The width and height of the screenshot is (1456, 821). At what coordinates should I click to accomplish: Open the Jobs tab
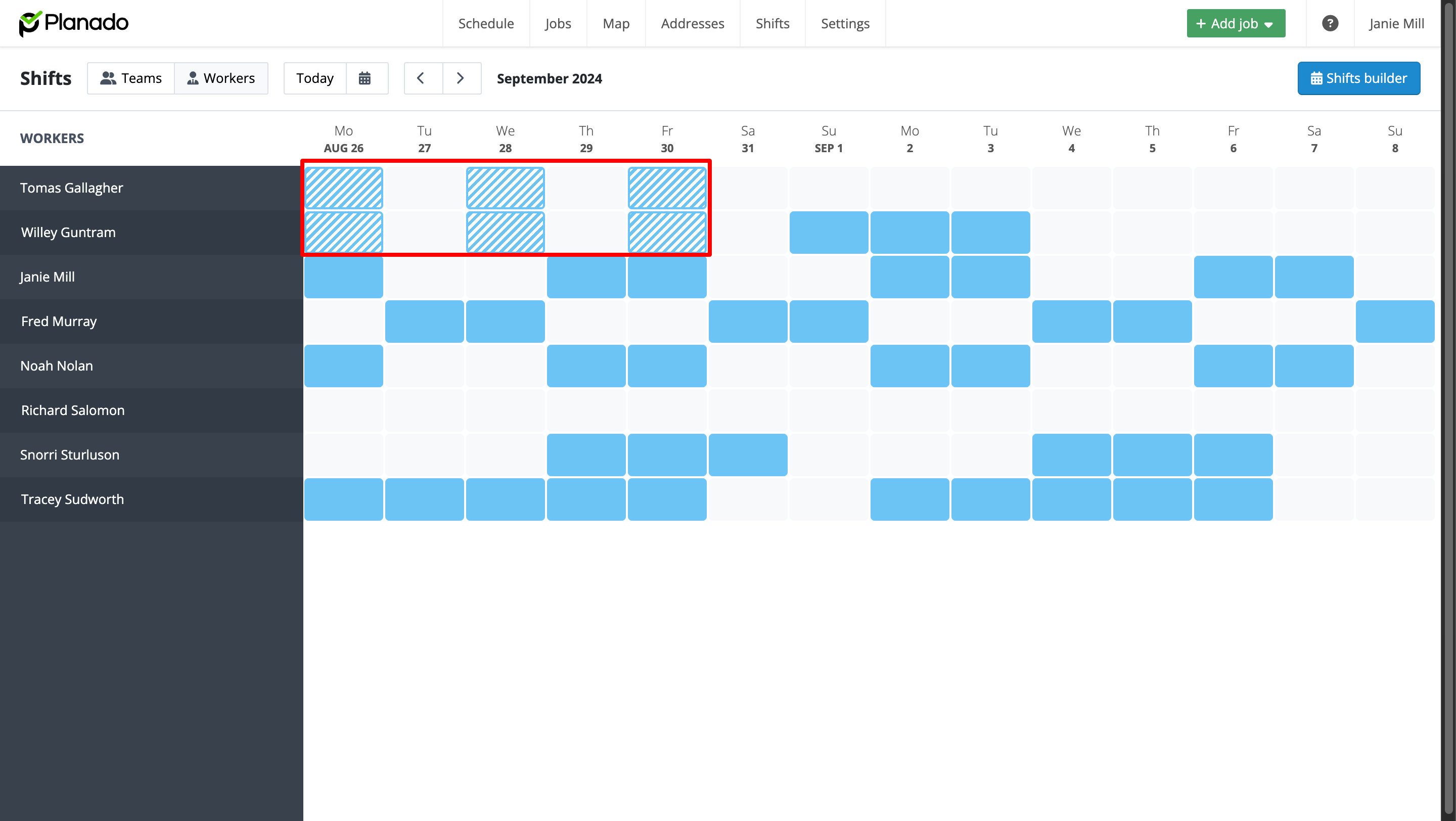(557, 23)
